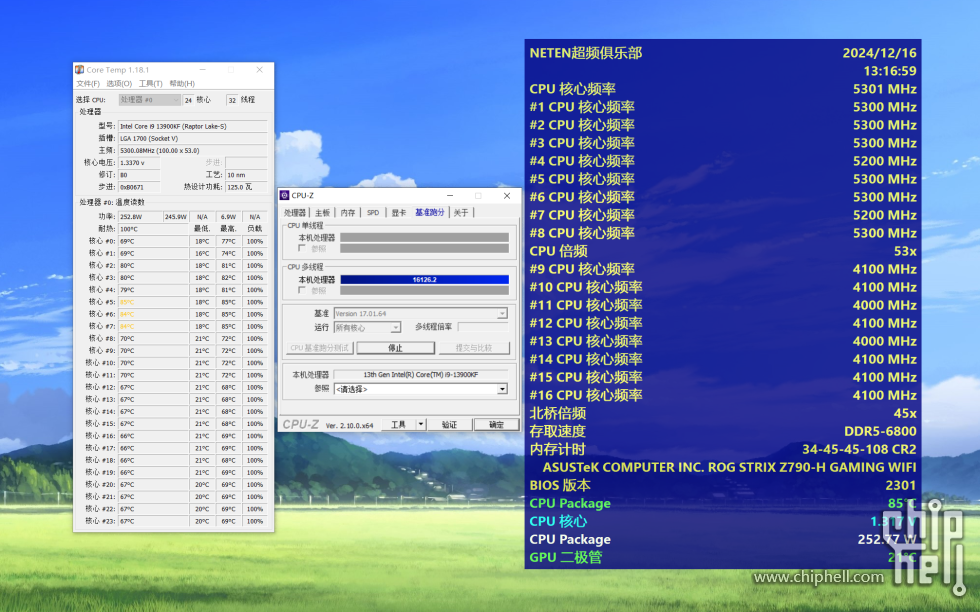Minimize the CPU-Z window
The width and height of the screenshot is (980, 612).
click(x=450, y=196)
